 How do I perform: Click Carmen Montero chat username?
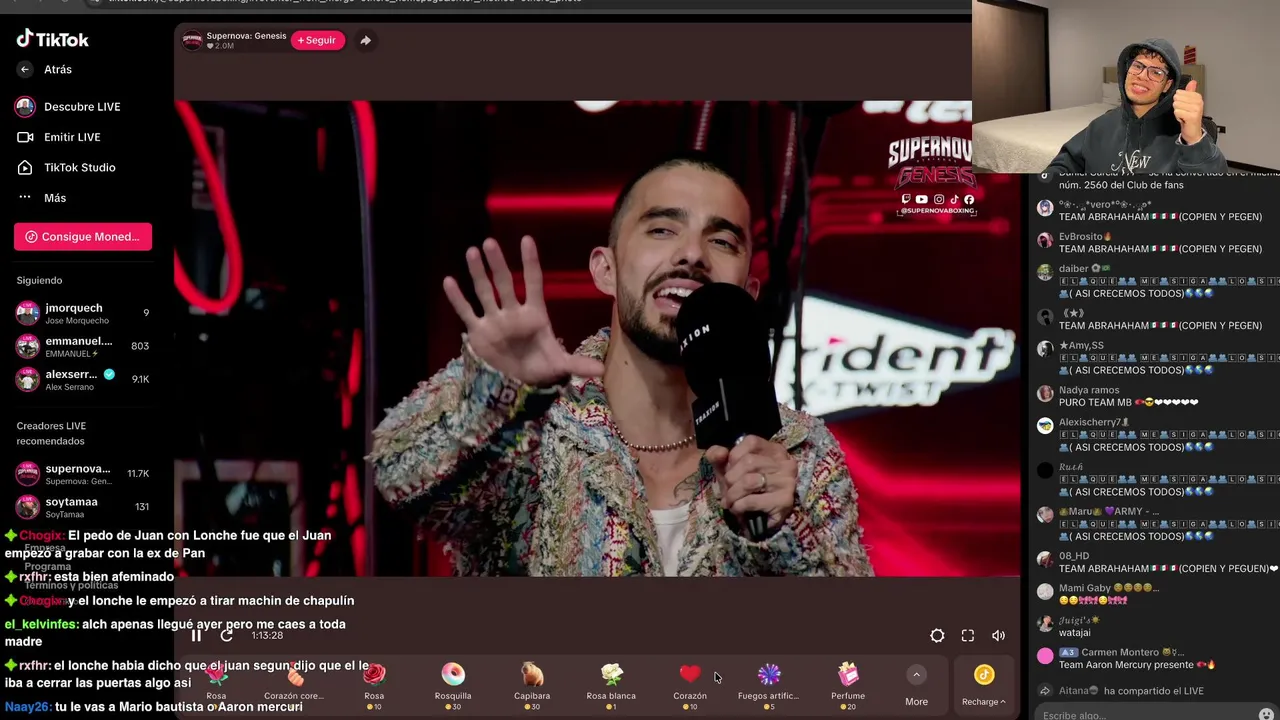(x=1118, y=652)
